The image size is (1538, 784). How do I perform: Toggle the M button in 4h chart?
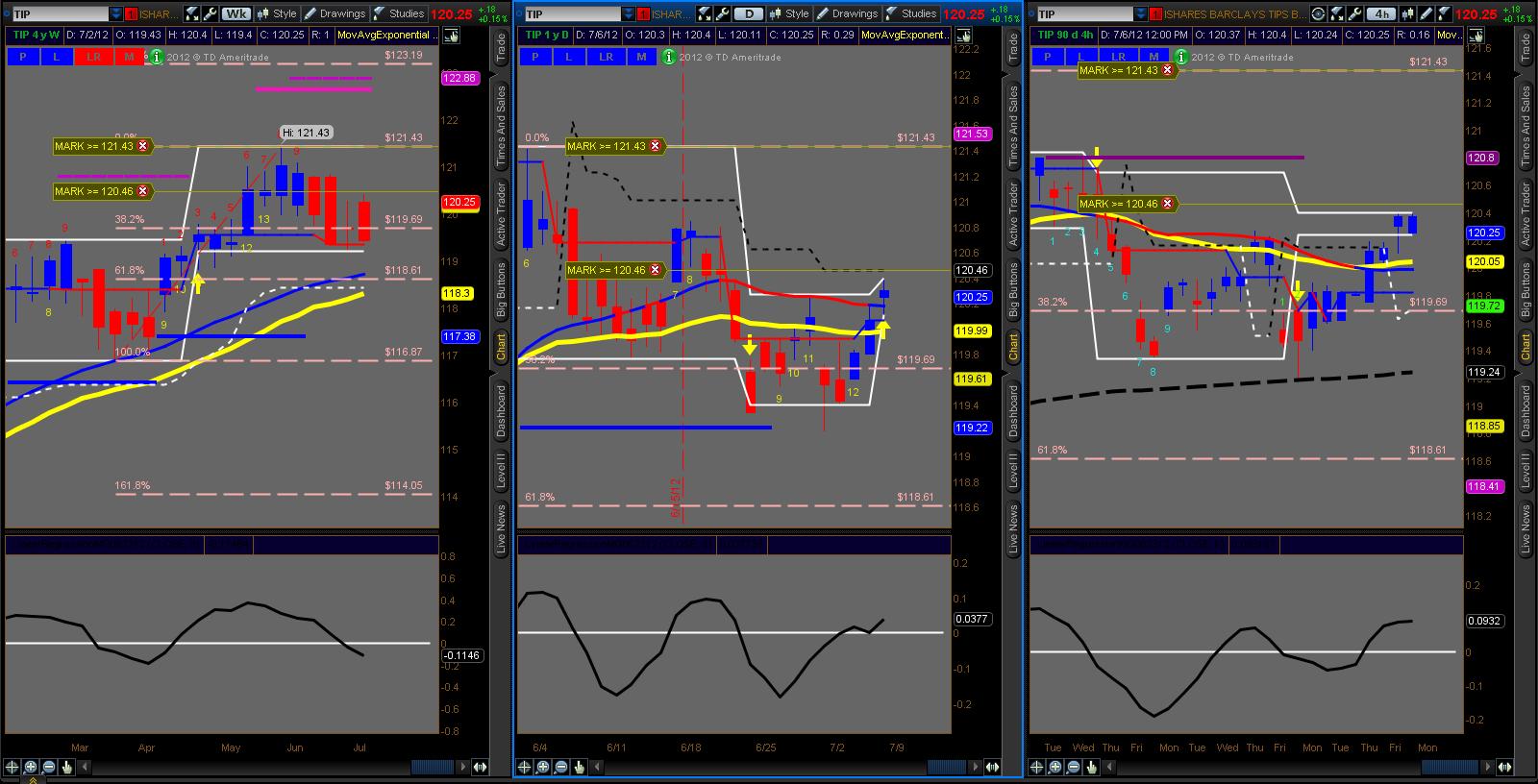pos(1153,57)
